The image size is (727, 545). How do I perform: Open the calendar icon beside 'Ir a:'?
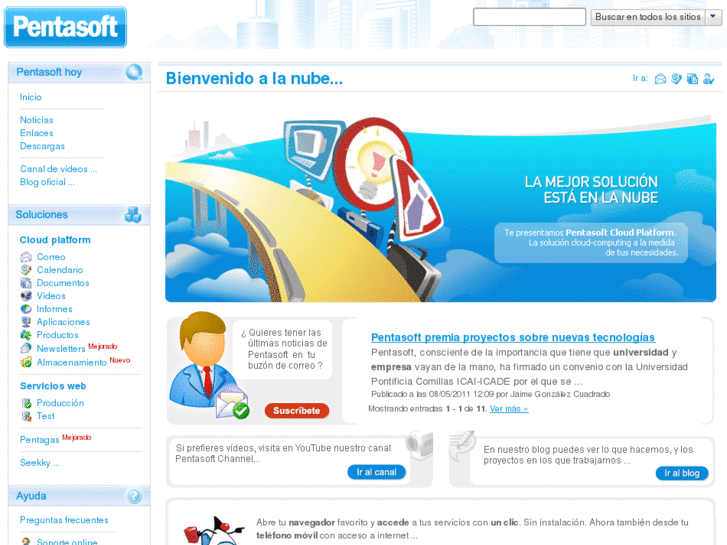(676, 79)
